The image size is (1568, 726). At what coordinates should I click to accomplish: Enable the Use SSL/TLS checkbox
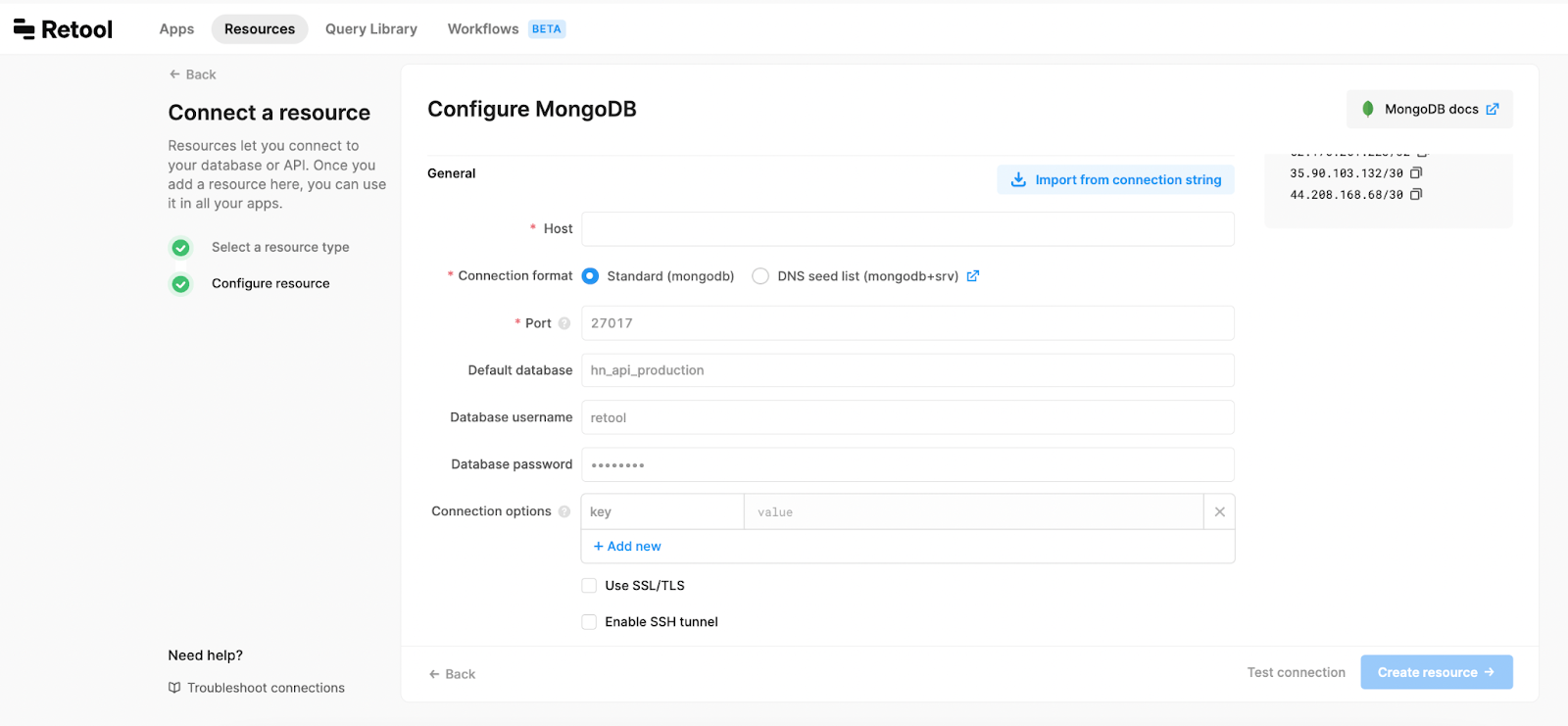click(589, 586)
